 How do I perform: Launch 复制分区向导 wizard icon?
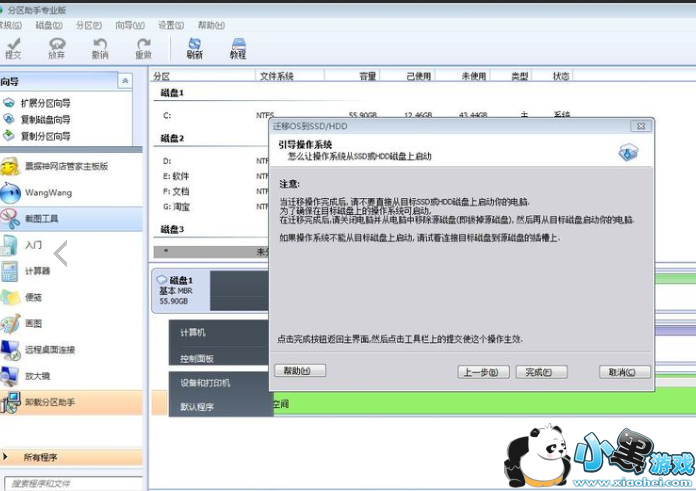tap(9, 135)
